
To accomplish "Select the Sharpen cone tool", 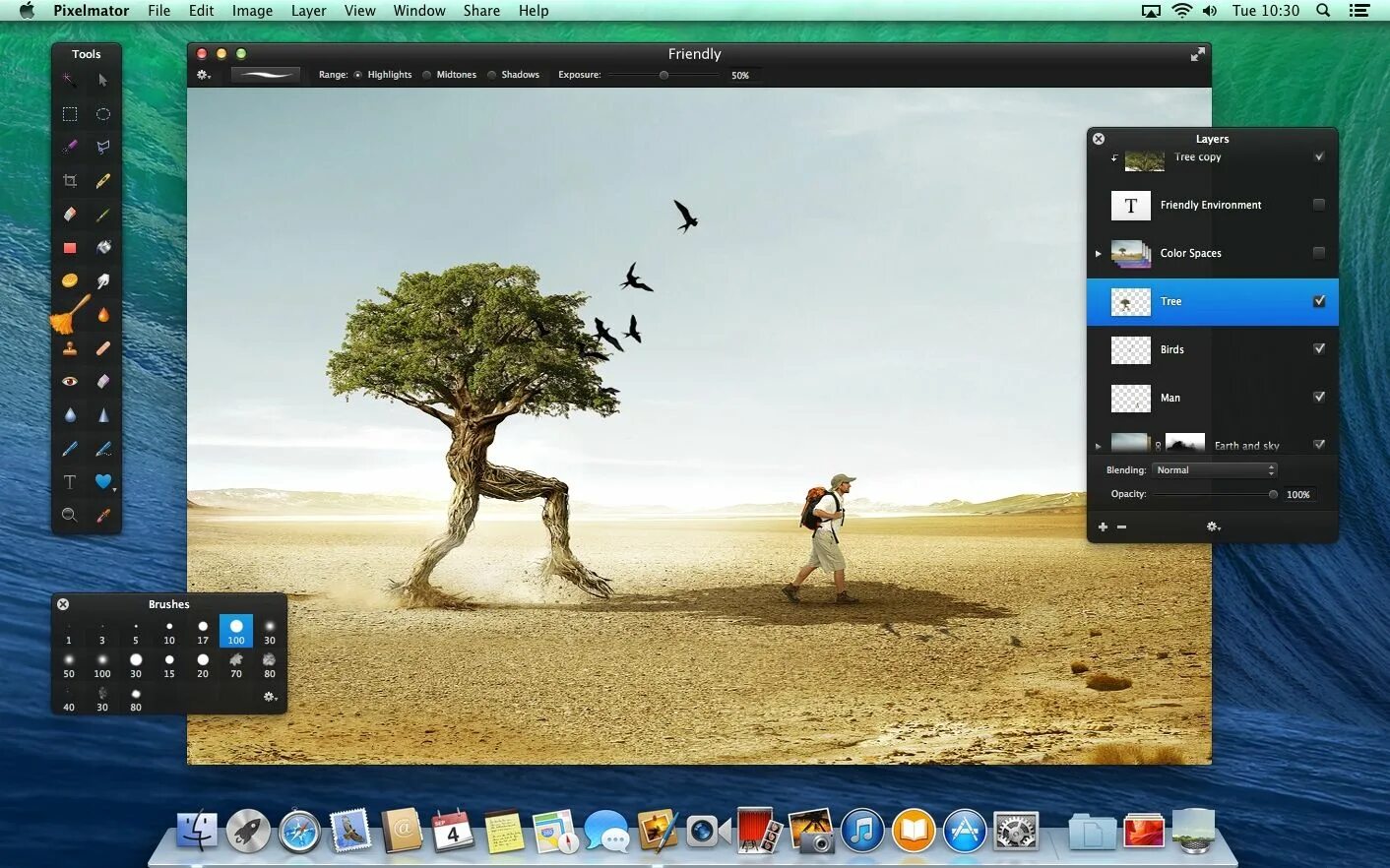I will click(x=102, y=415).
